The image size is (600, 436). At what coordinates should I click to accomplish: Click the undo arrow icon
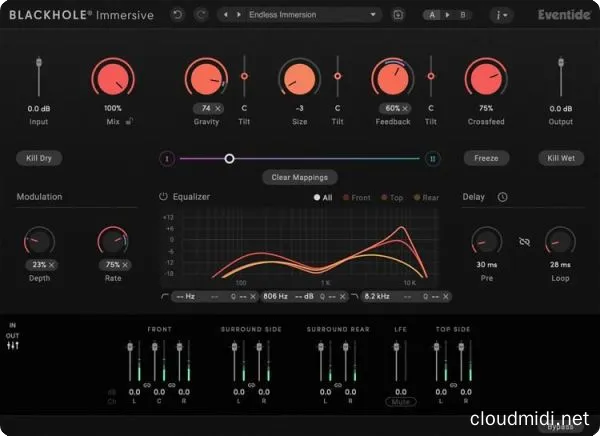(177, 15)
